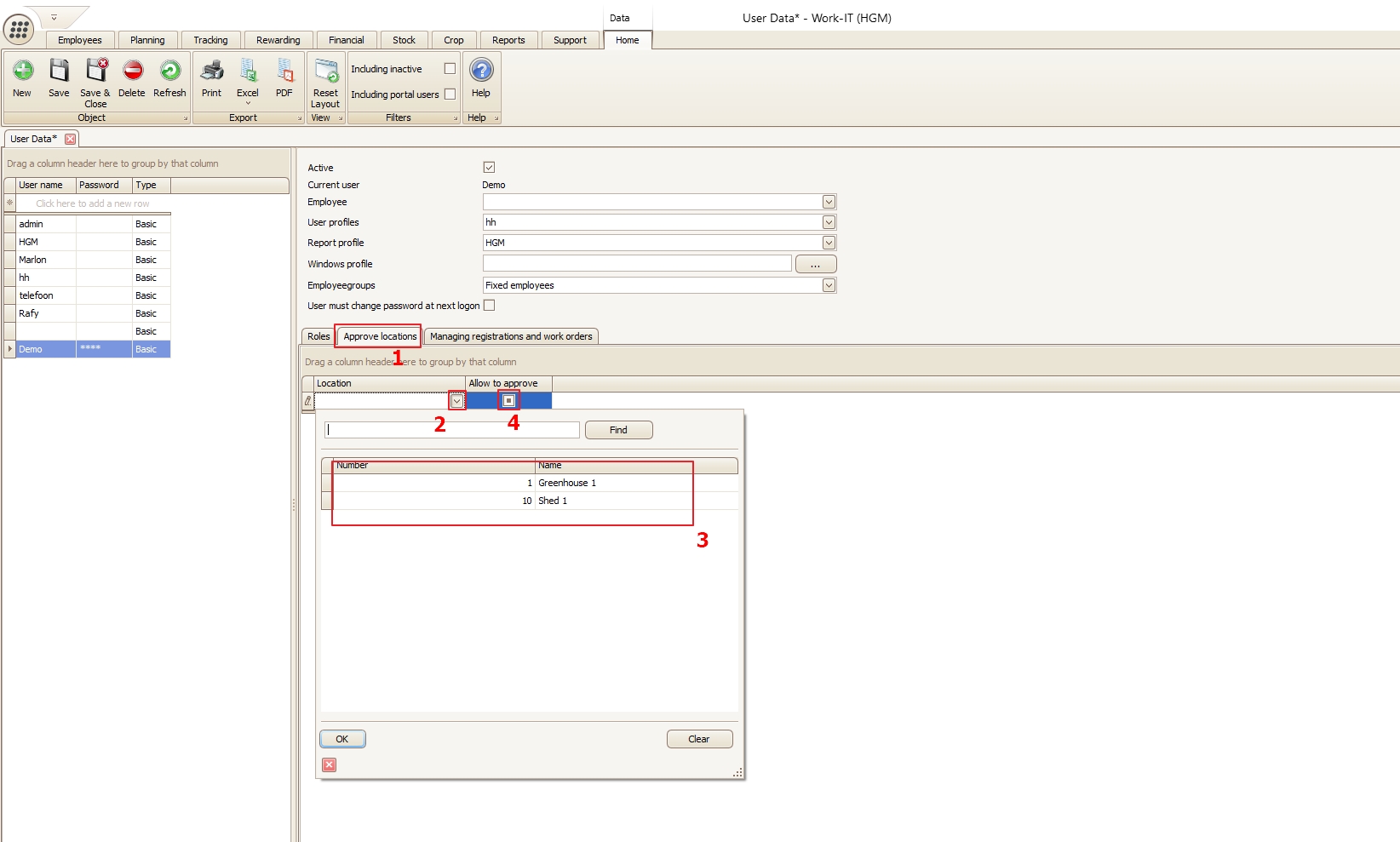This screenshot has width=1400, height=842.
Task: Enable User must change password at next logon
Action: click(x=489, y=305)
